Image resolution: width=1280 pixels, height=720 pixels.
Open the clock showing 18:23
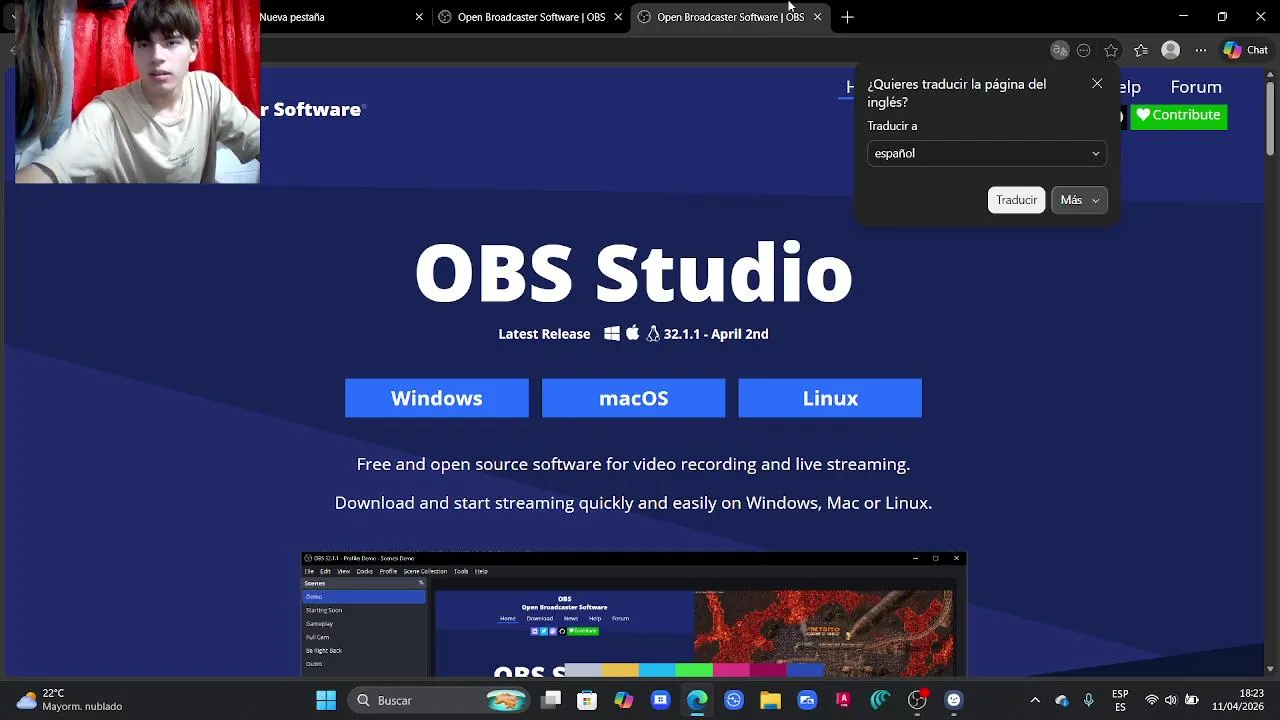(x=1238, y=700)
